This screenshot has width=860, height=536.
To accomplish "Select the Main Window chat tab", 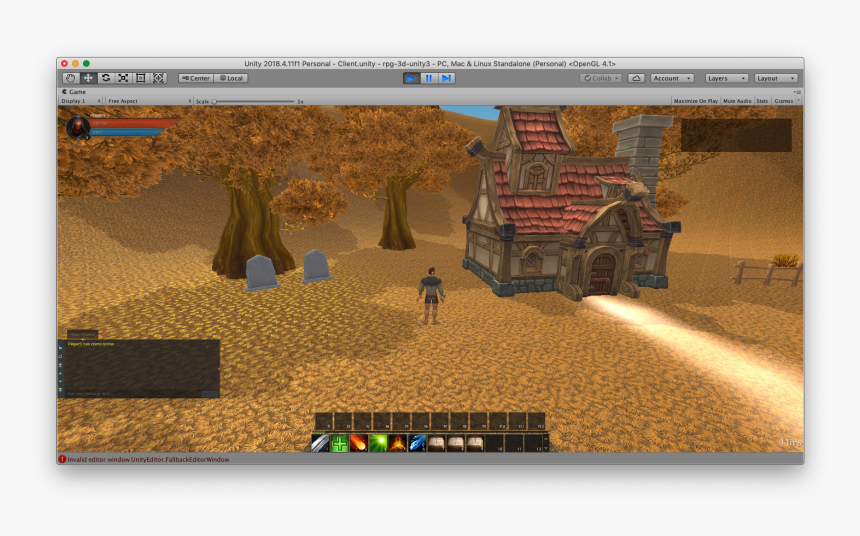I will [x=83, y=334].
